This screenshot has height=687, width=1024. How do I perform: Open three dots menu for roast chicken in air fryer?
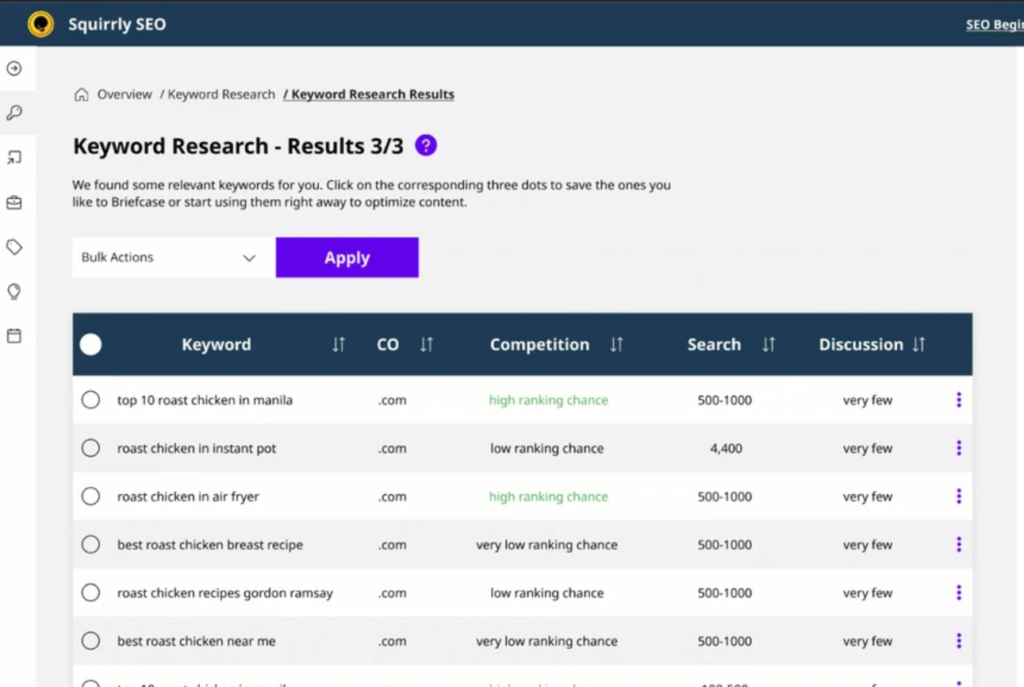(959, 496)
